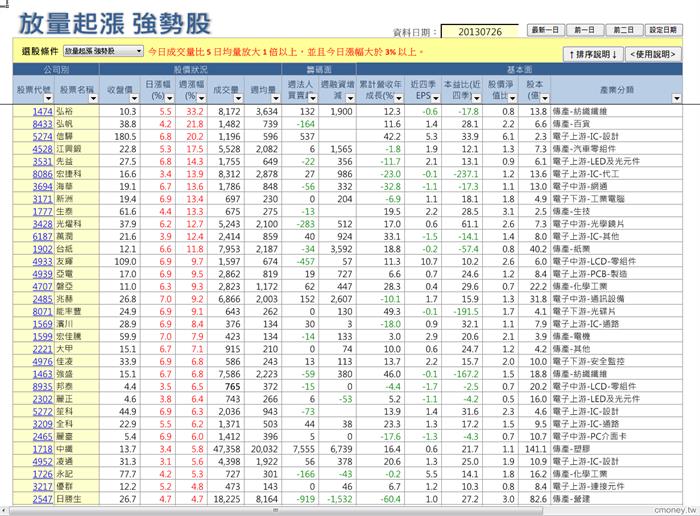Open stock code link 2221
Viewport: 700px width, 516px height.
(42, 349)
